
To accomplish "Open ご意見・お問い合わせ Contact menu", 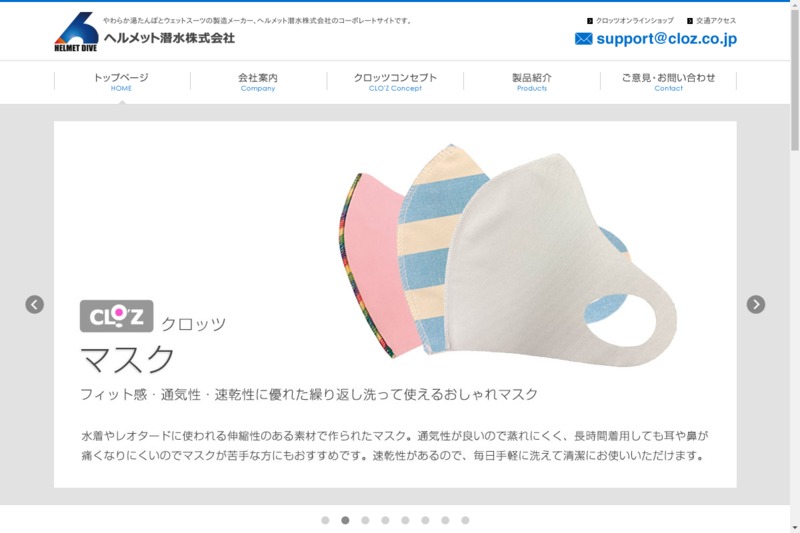I will click(x=668, y=82).
